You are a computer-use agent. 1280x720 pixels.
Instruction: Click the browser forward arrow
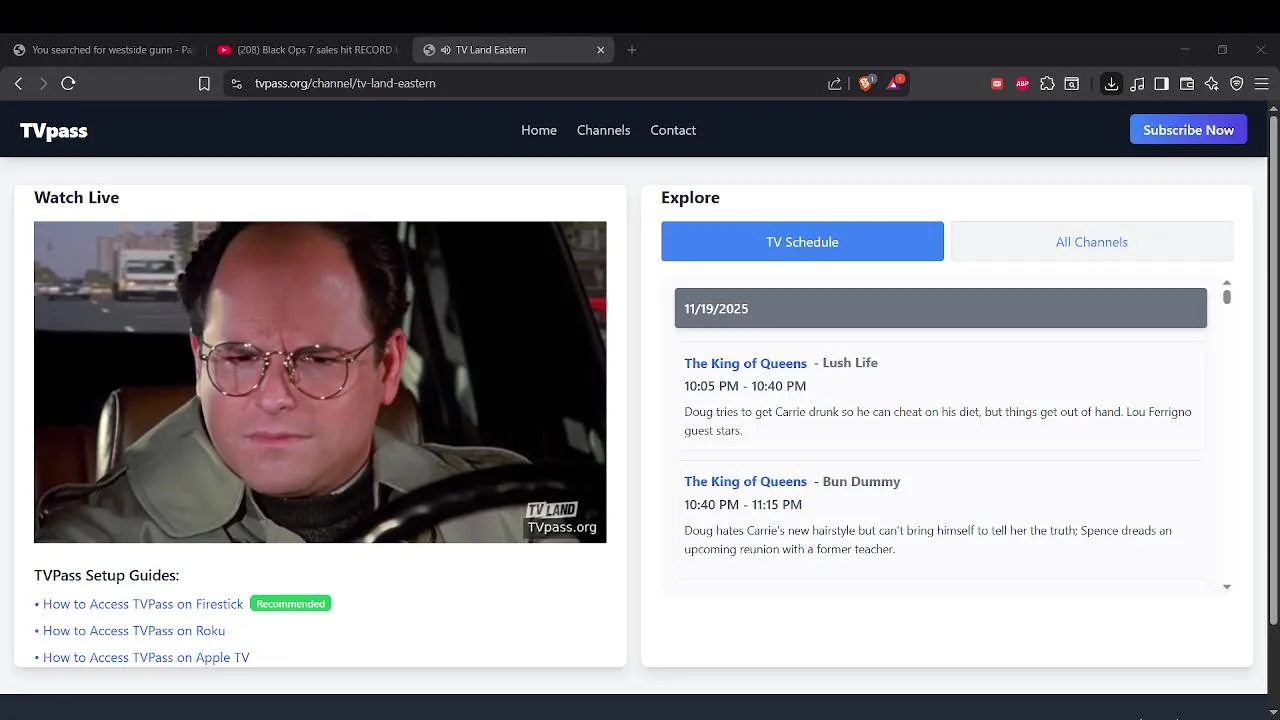[x=43, y=84]
